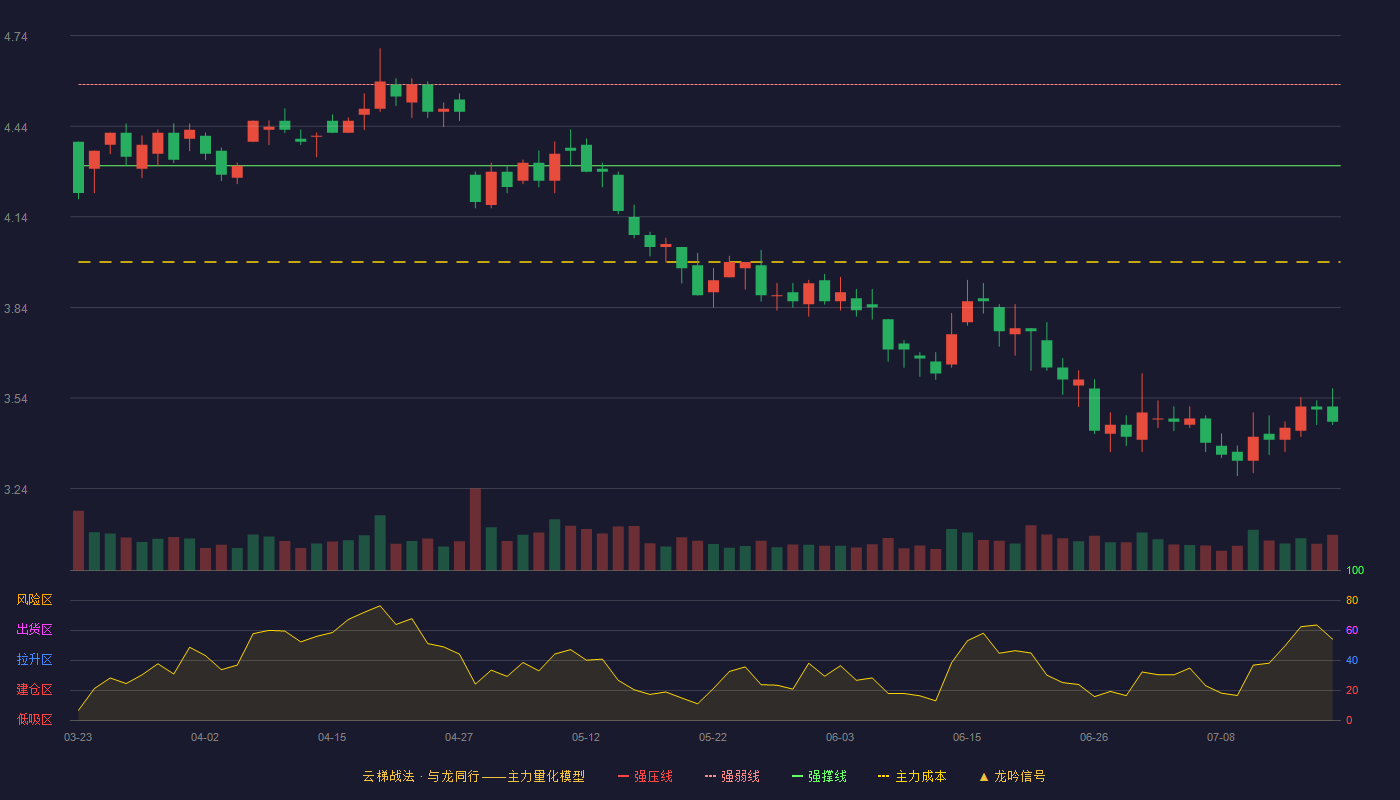Click the 05-22 date label

(713, 737)
